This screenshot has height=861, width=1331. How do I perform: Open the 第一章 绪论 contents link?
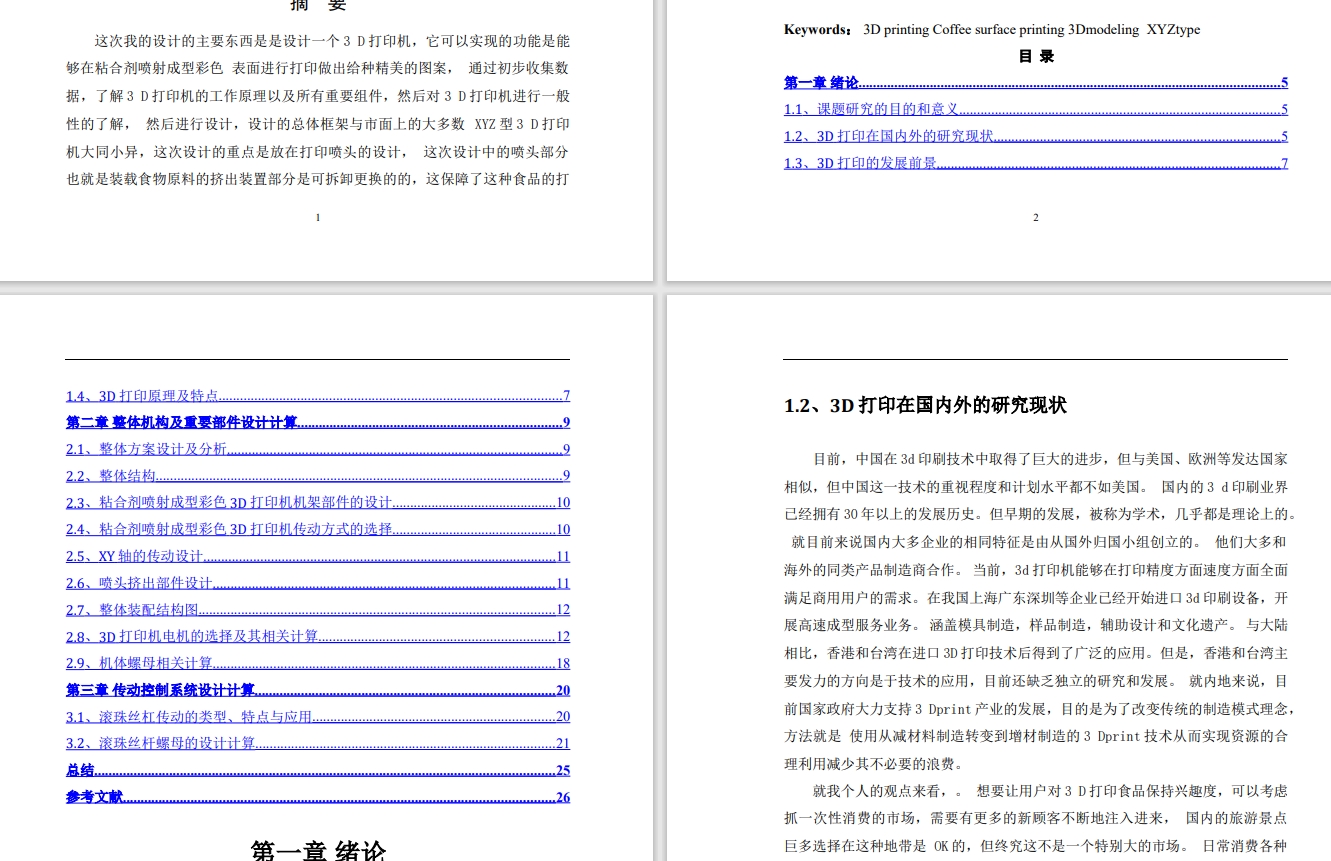(1035, 83)
